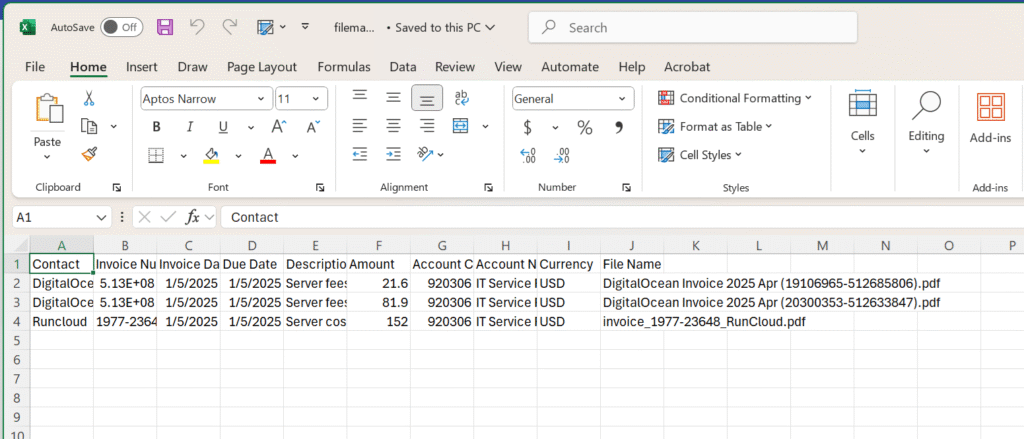Image resolution: width=1024 pixels, height=439 pixels.
Task: Click the Copy icon
Action: [x=89, y=126]
